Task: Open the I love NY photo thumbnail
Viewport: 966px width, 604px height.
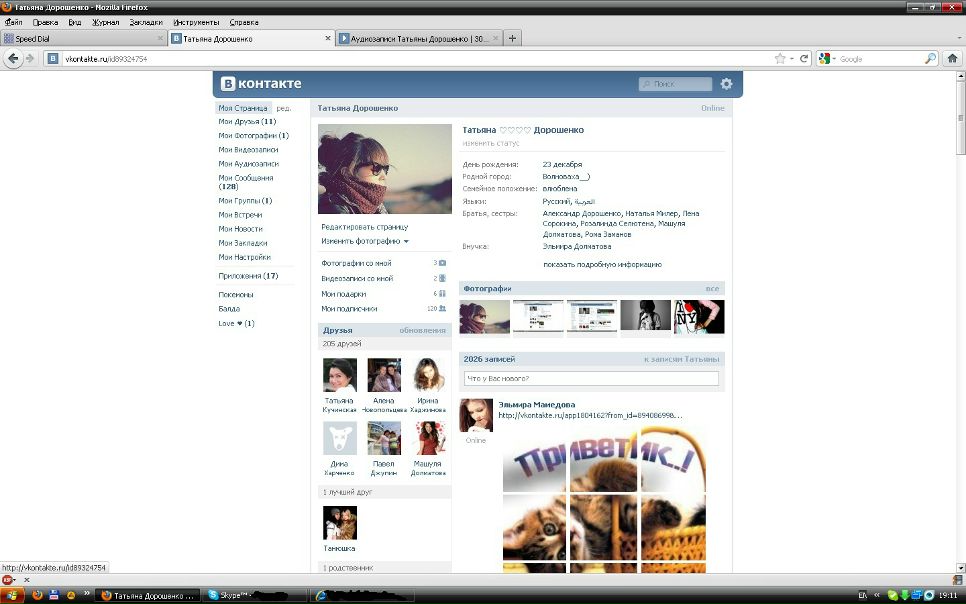Action: pos(699,317)
